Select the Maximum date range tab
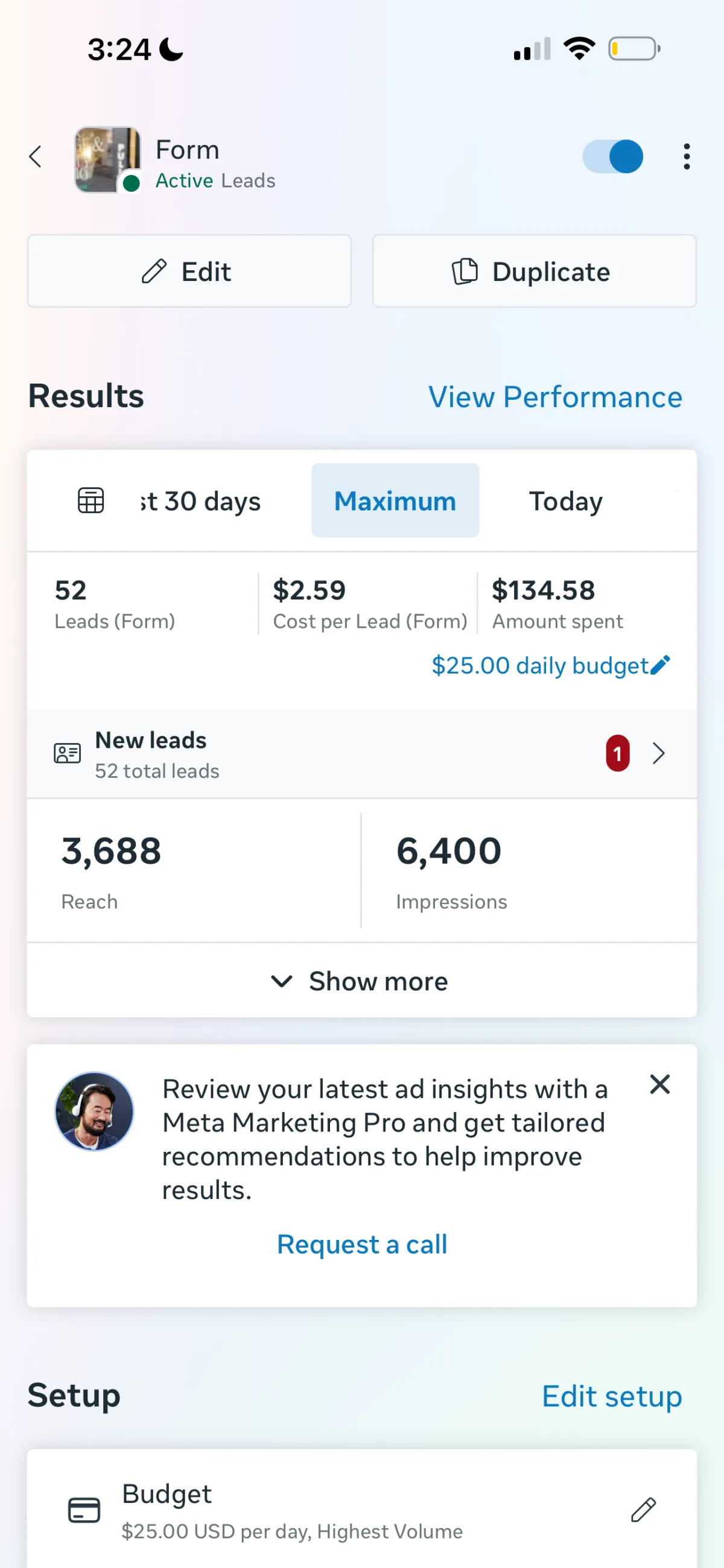The height and width of the screenshot is (1568, 724). click(395, 501)
